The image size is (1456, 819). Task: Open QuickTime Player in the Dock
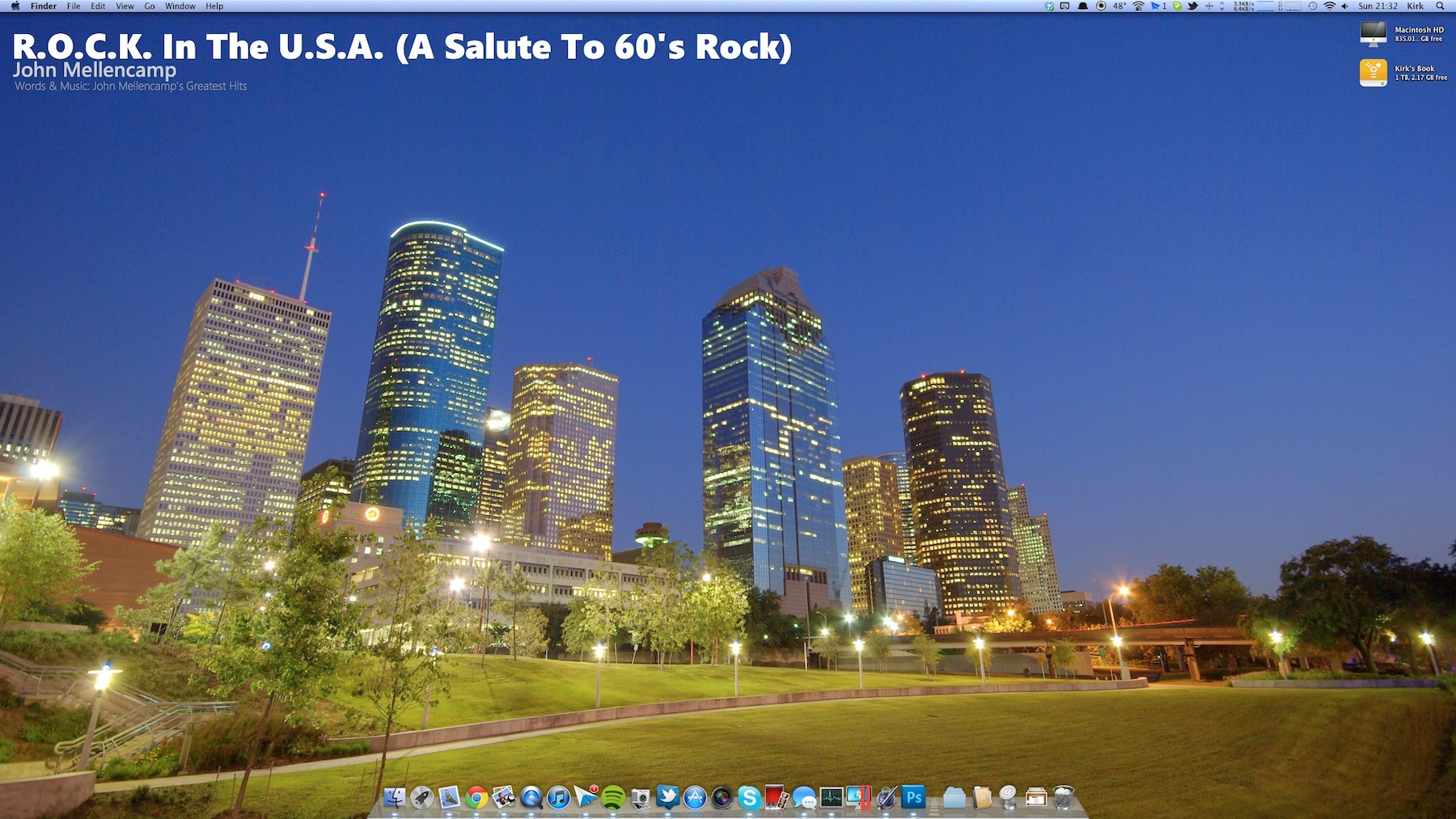531,798
